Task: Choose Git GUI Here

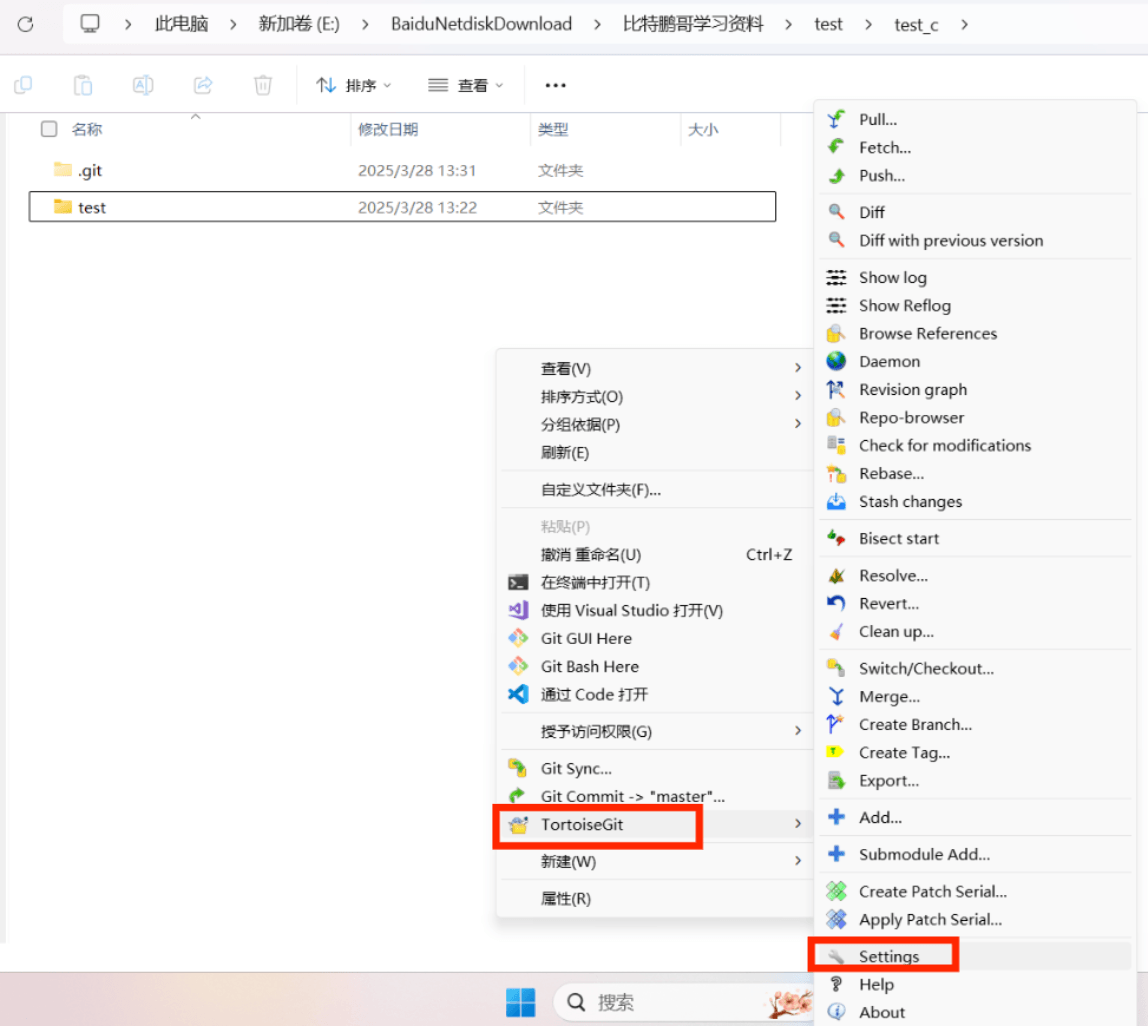Action: [655, 639]
